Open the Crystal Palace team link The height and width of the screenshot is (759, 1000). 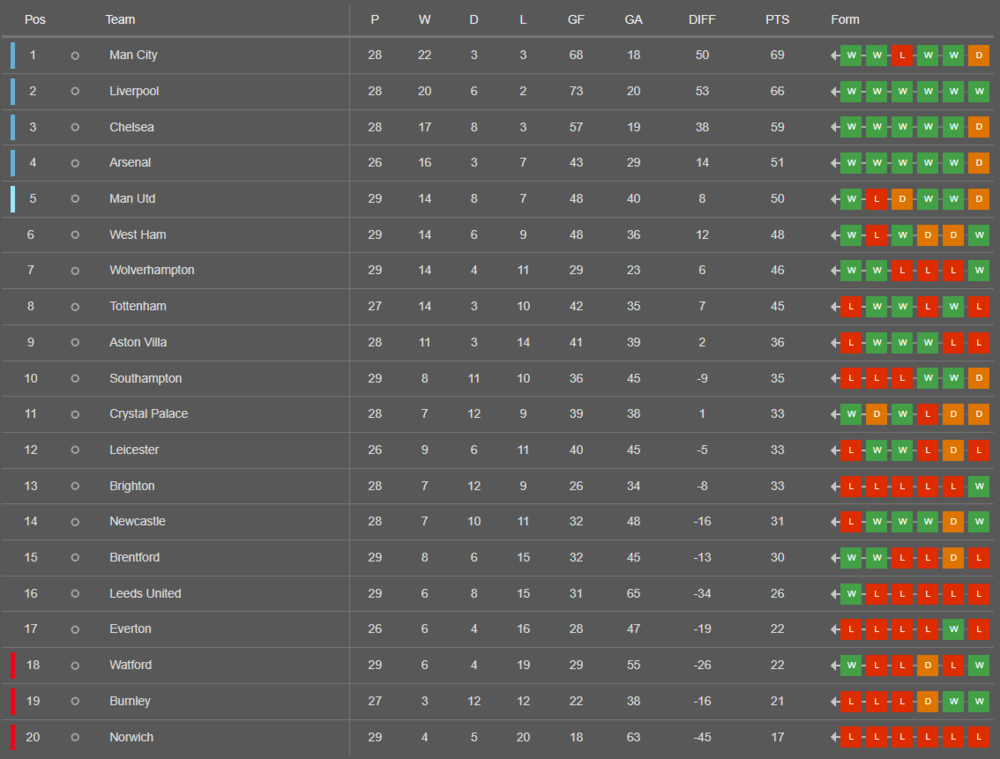pos(149,414)
